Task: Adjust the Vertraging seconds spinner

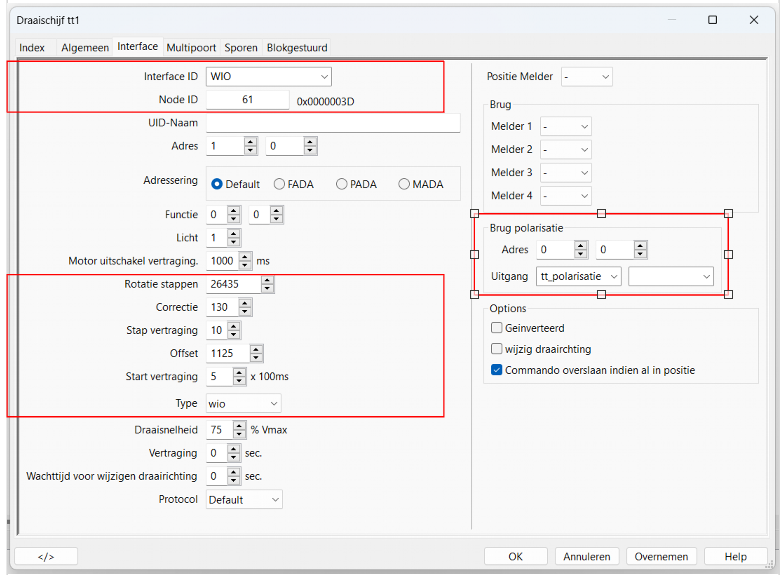Action: (233, 453)
